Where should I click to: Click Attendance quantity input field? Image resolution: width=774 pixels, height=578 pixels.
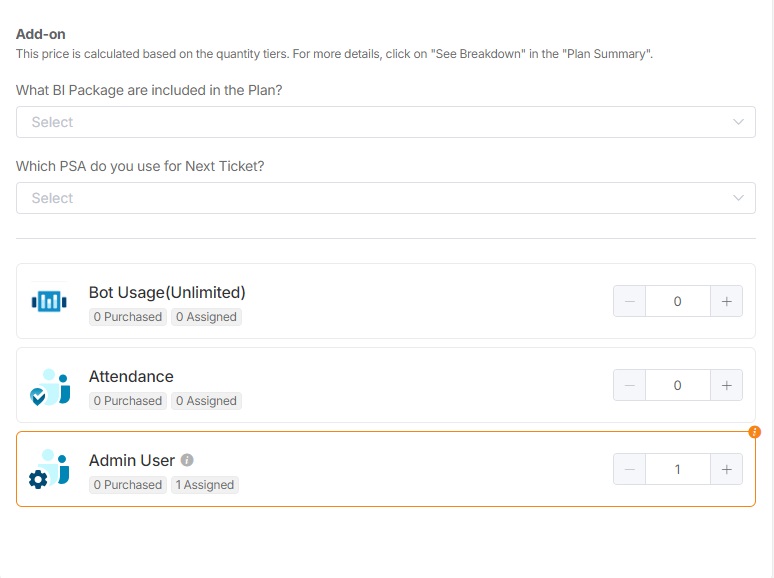click(677, 385)
